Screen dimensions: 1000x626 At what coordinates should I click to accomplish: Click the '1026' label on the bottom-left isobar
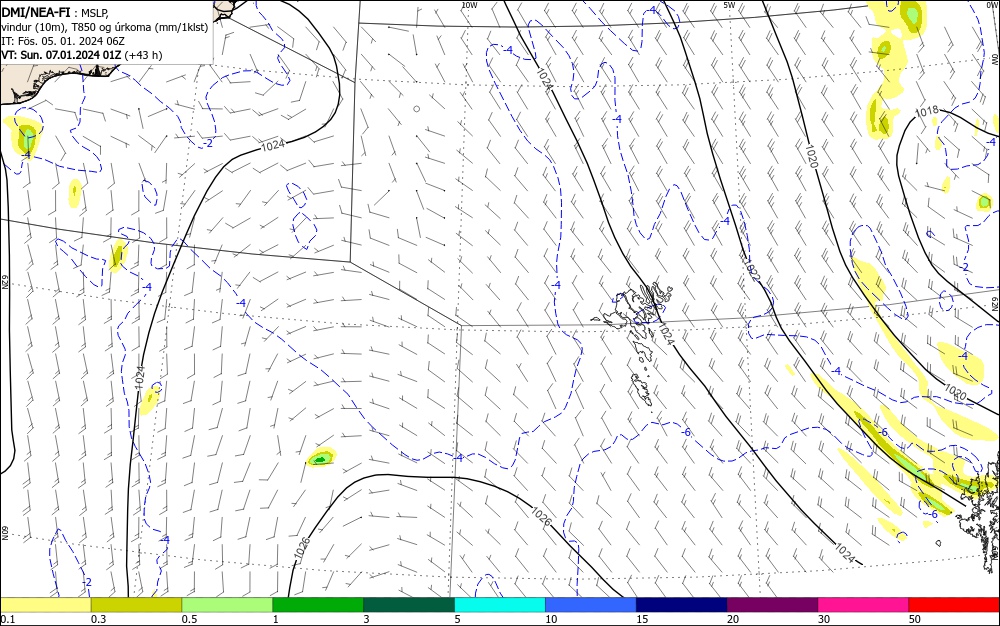302,550
